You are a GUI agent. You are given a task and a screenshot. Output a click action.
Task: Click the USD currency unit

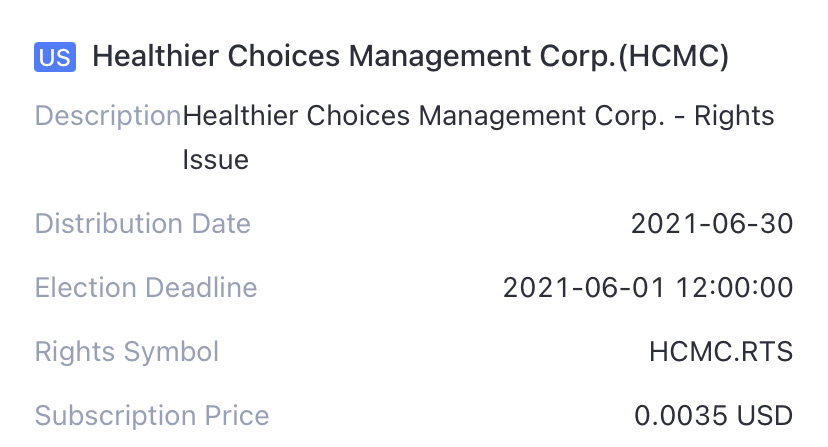pos(765,415)
